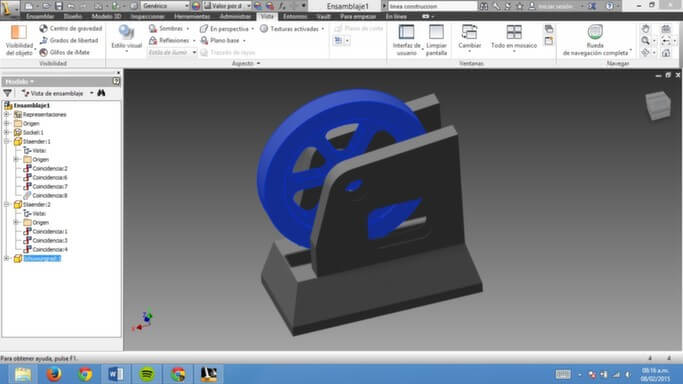Viewport: 683px width, 384px height.
Task: Click the Todo en mosaico button
Action: tap(514, 36)
